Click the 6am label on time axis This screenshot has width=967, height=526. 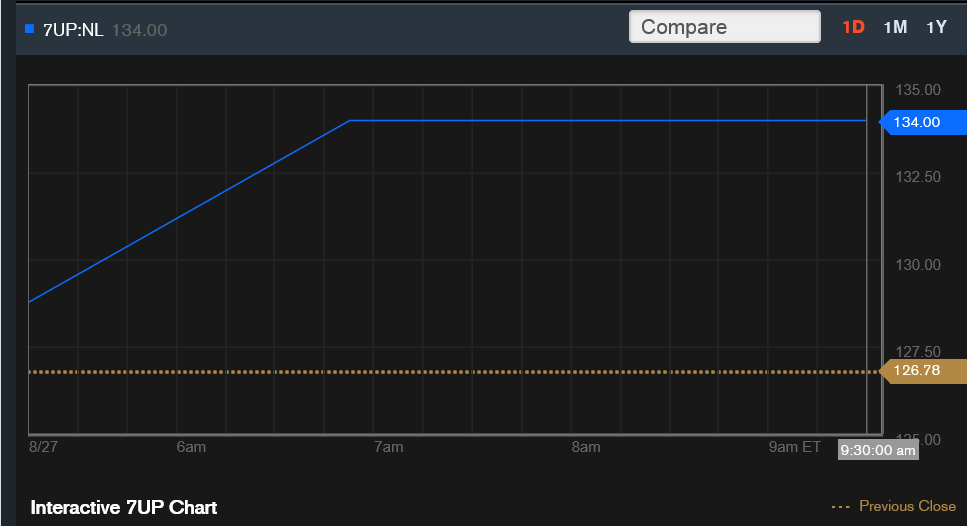click(x=191, y=447)
